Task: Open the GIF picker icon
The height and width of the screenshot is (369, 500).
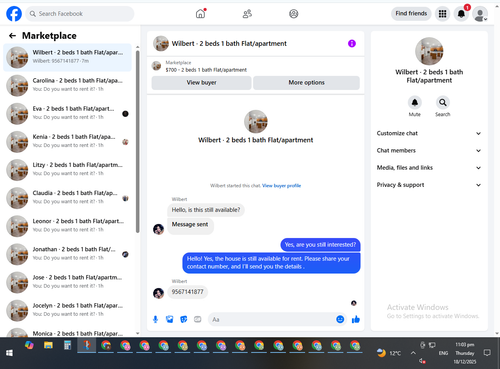Action: click(x=198, y=319)
